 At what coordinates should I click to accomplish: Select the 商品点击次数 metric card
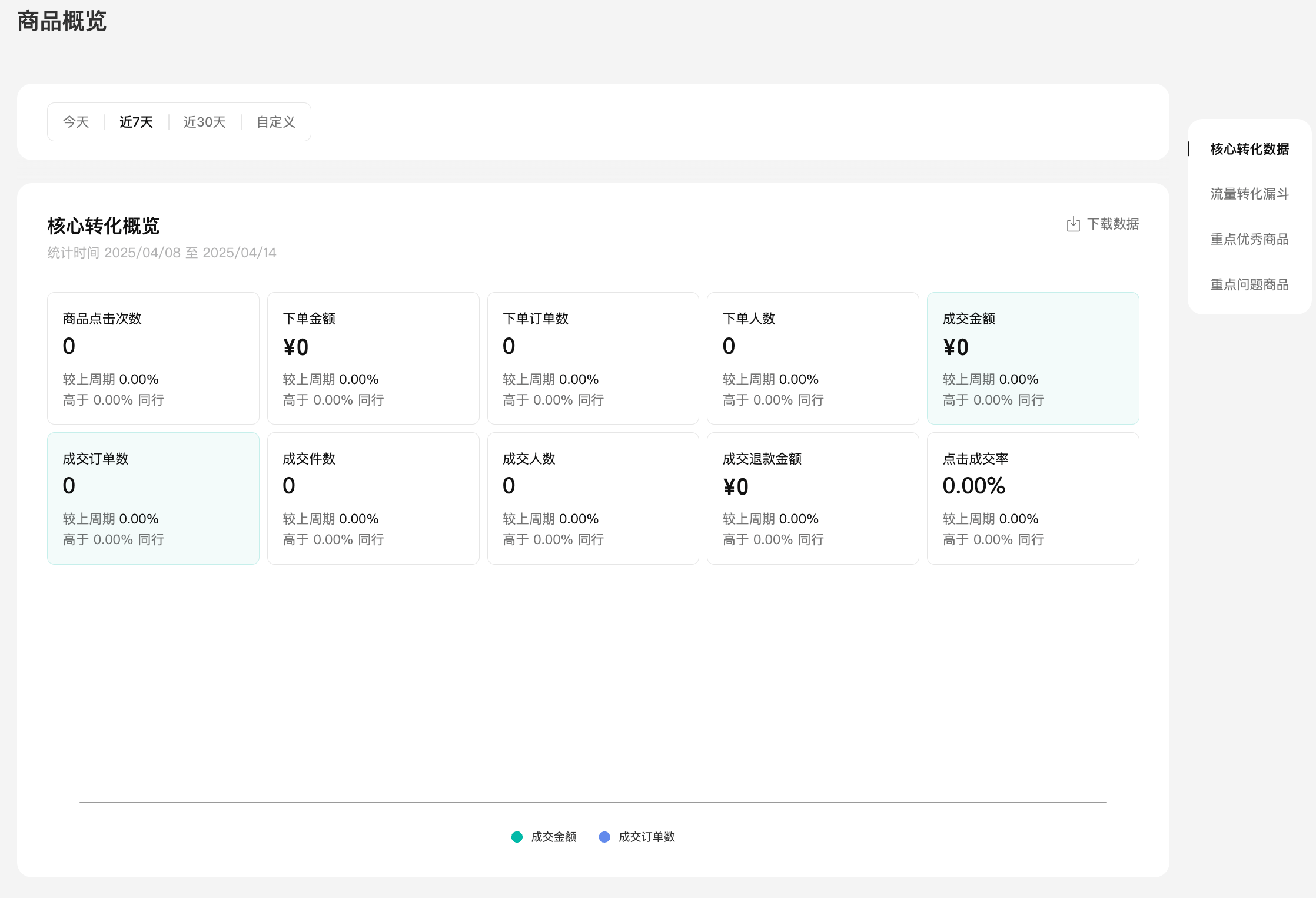tap(153, 358)
